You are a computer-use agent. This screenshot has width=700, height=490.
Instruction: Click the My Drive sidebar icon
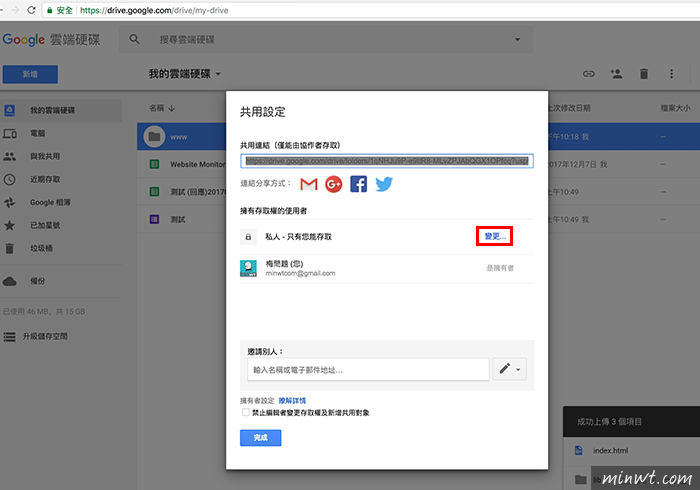[9, 110]
